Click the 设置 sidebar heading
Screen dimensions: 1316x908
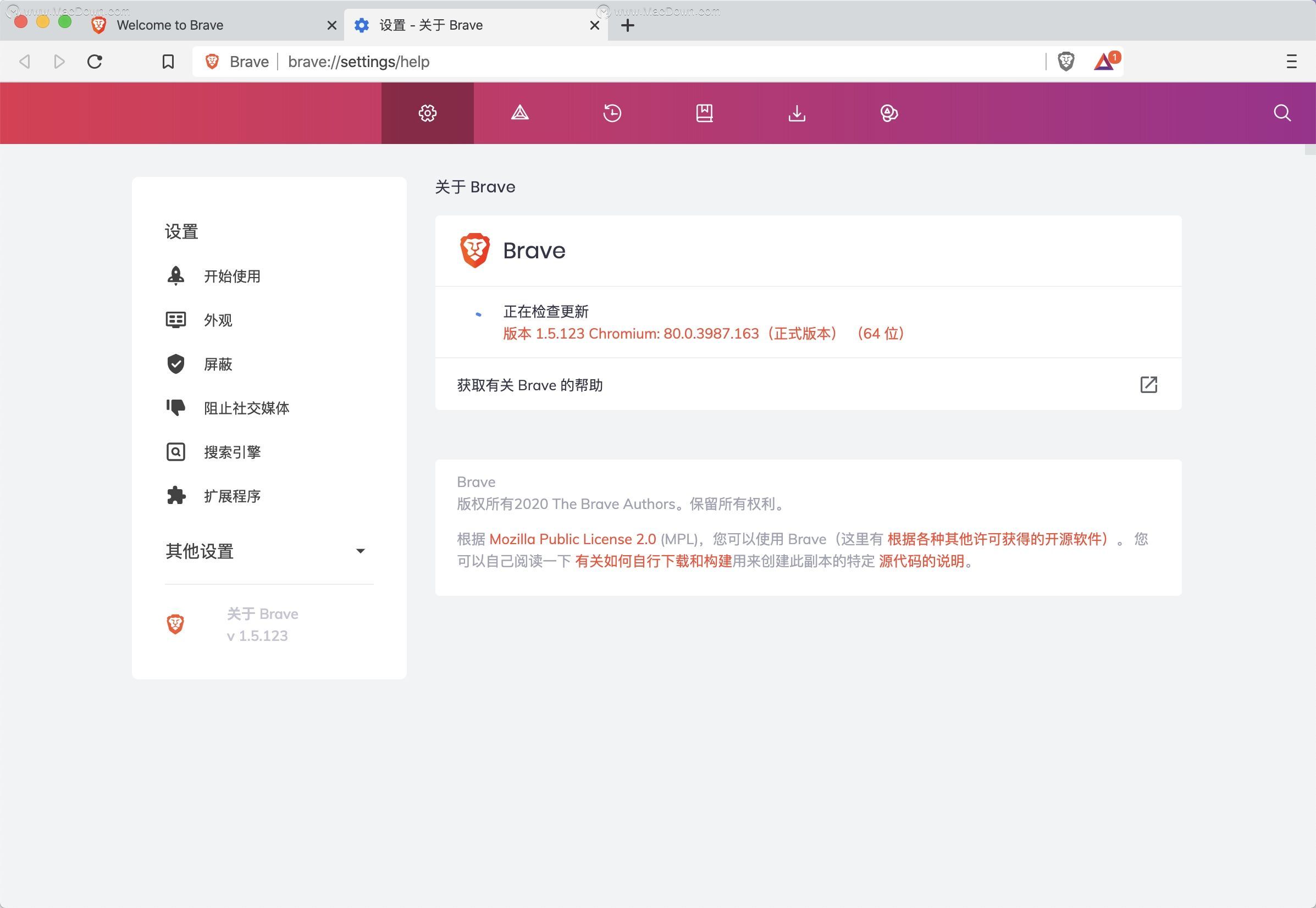point(181,231)
